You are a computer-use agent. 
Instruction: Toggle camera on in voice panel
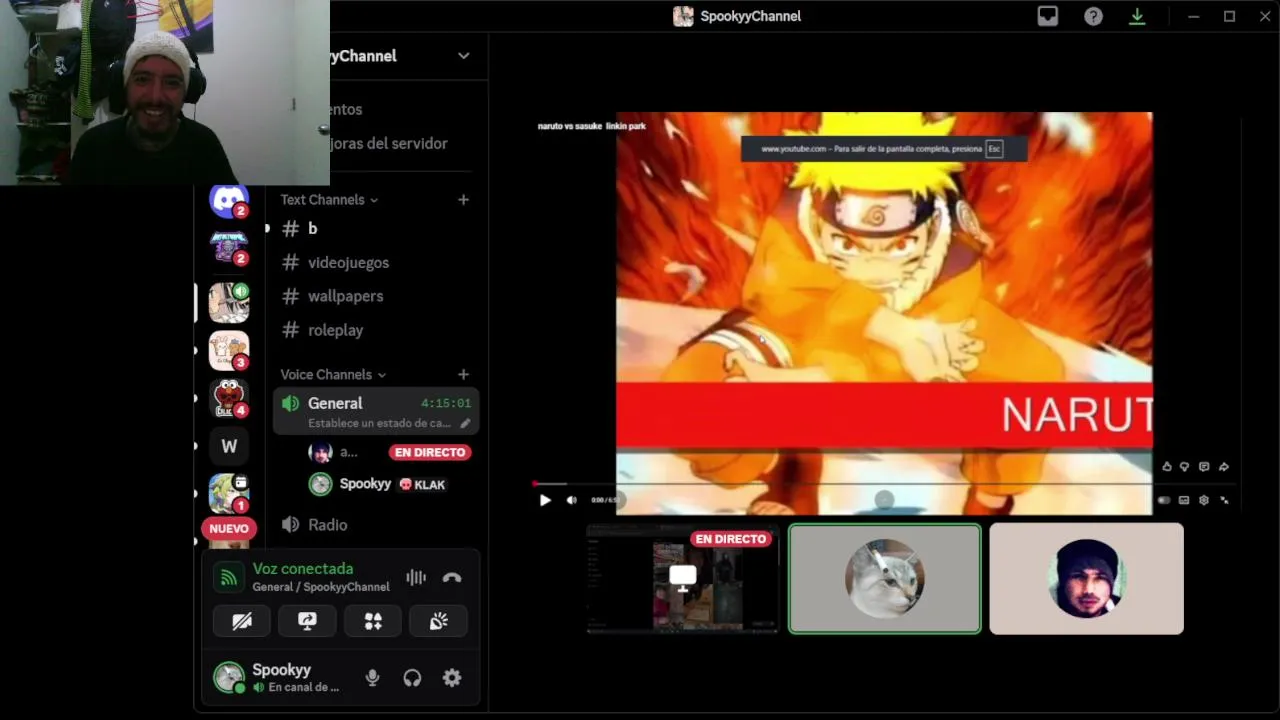(242, 621)
